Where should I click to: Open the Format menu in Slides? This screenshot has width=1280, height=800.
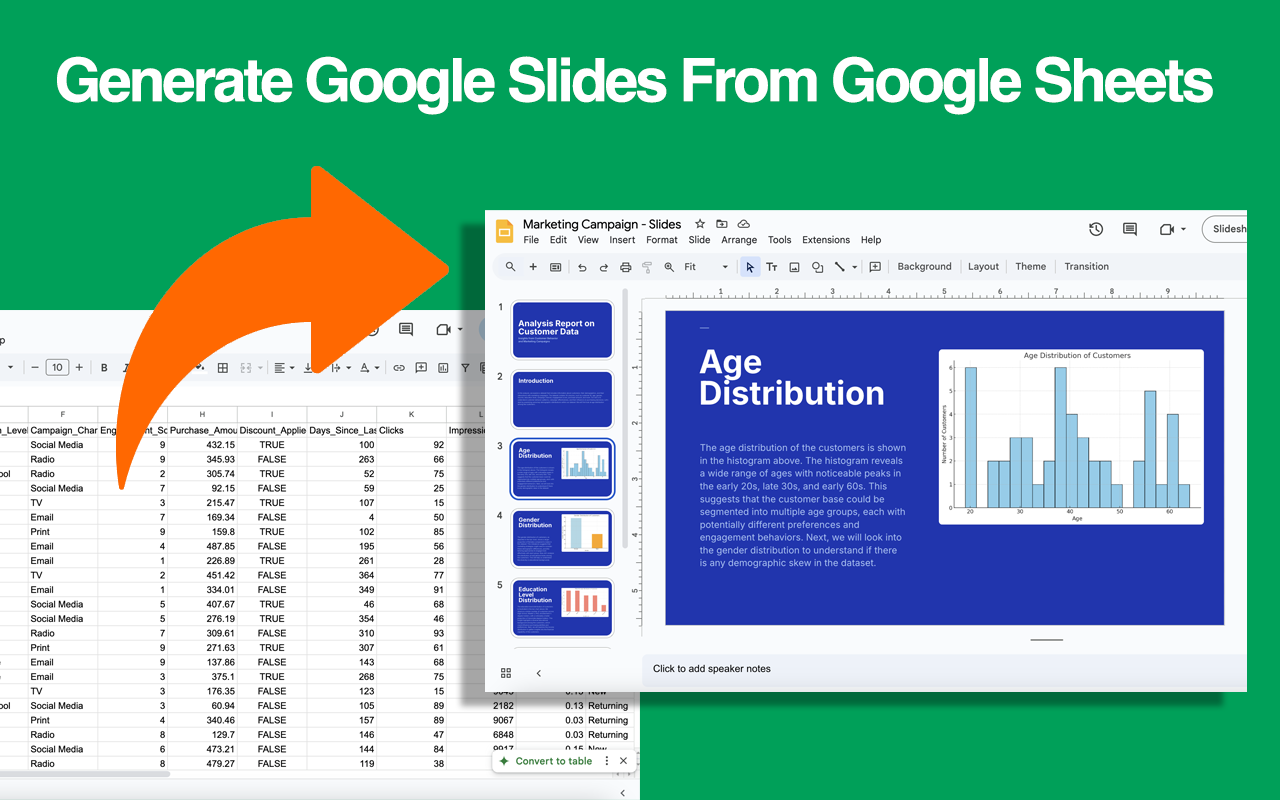[x=662, y=240]
